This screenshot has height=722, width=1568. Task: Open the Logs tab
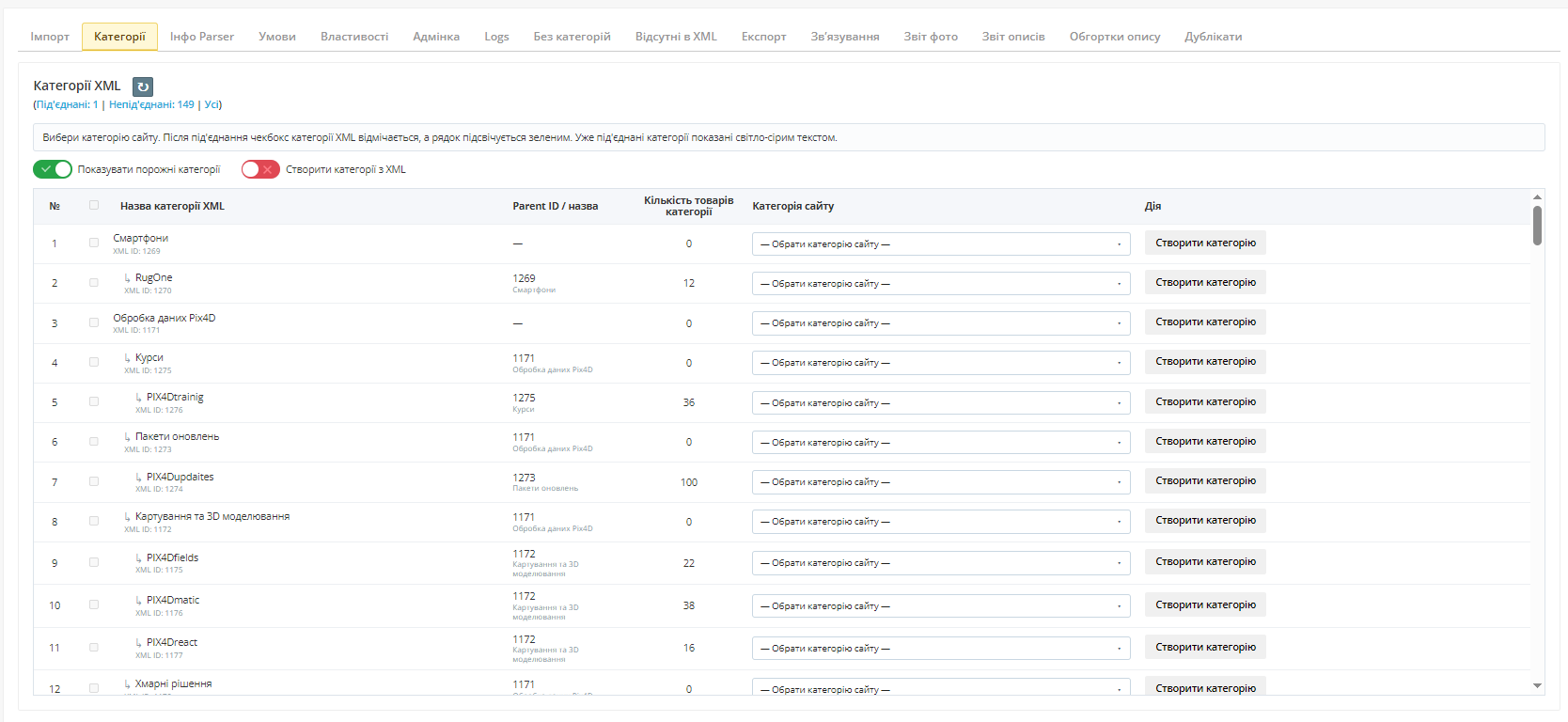496,37
